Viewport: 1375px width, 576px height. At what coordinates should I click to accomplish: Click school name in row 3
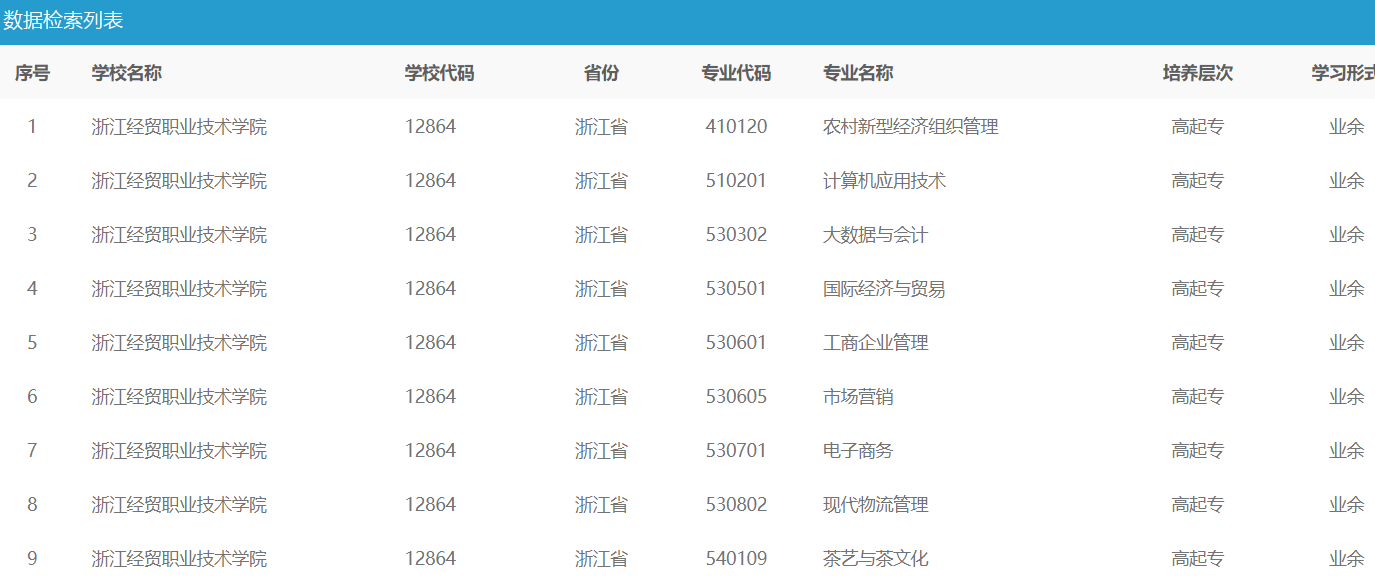click(179, 235)
